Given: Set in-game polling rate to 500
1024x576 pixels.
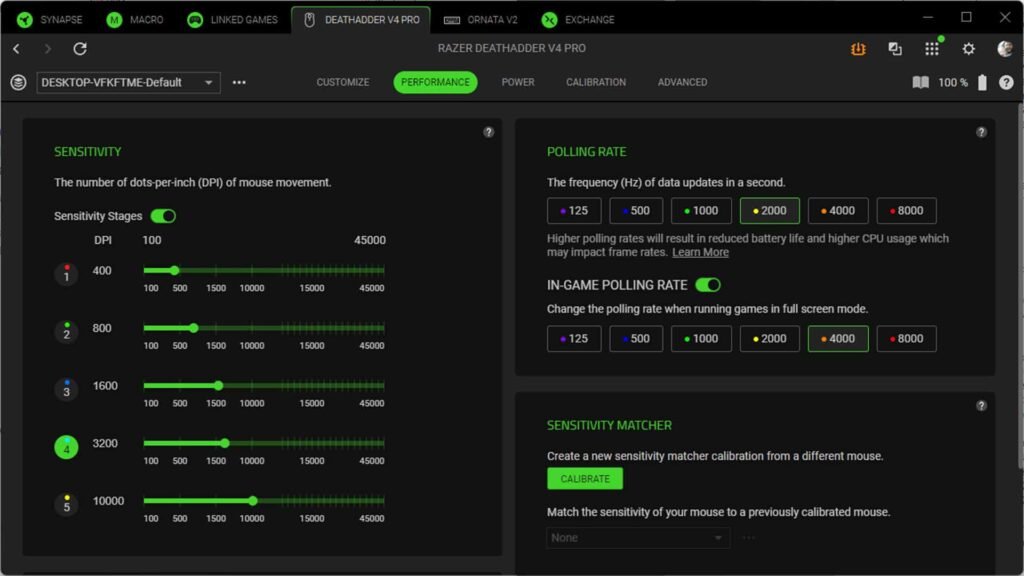Looking at the screenshot, I should 636,338.
